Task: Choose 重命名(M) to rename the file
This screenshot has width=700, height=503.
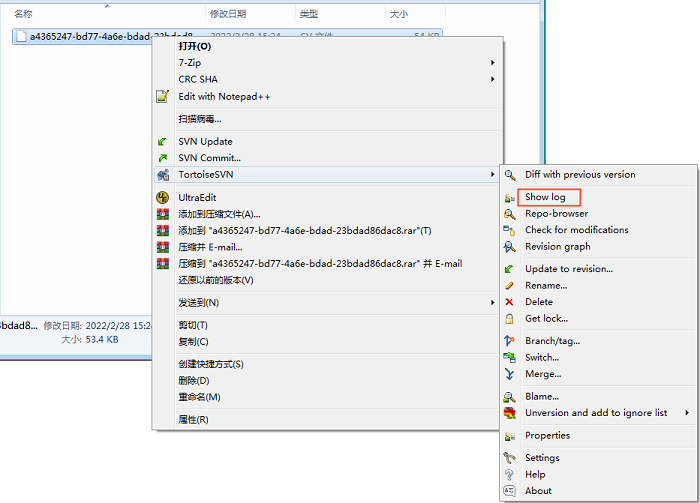Action: coord(199,397)
